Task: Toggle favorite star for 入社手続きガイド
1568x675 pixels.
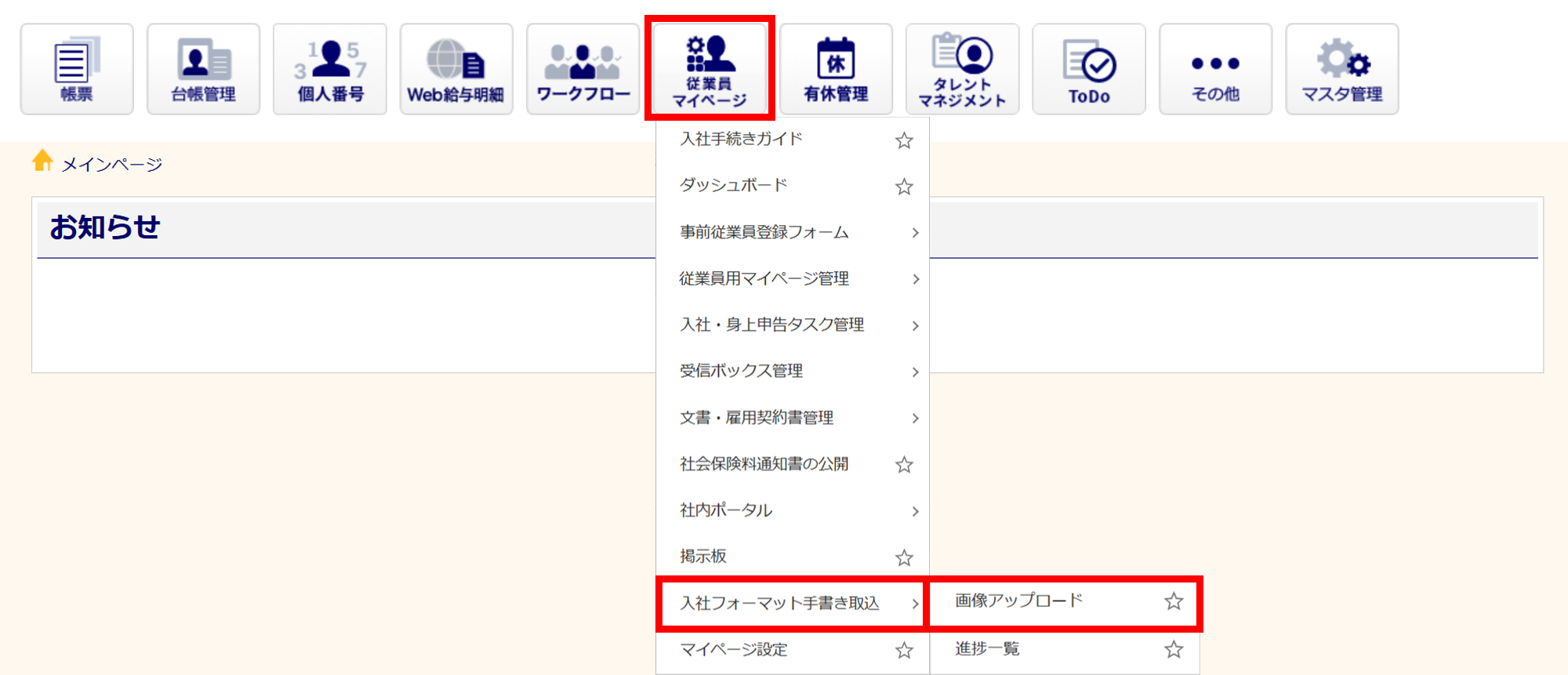Action: point(904,140)
